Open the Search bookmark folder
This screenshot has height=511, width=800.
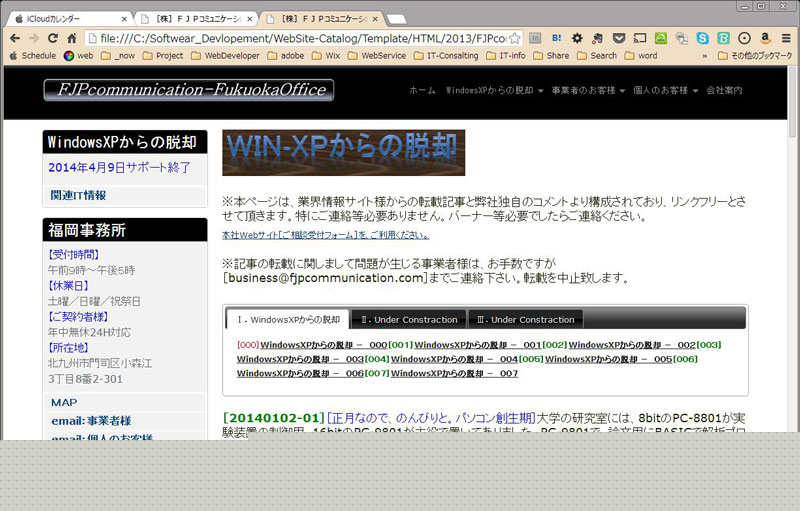[597, 56]
